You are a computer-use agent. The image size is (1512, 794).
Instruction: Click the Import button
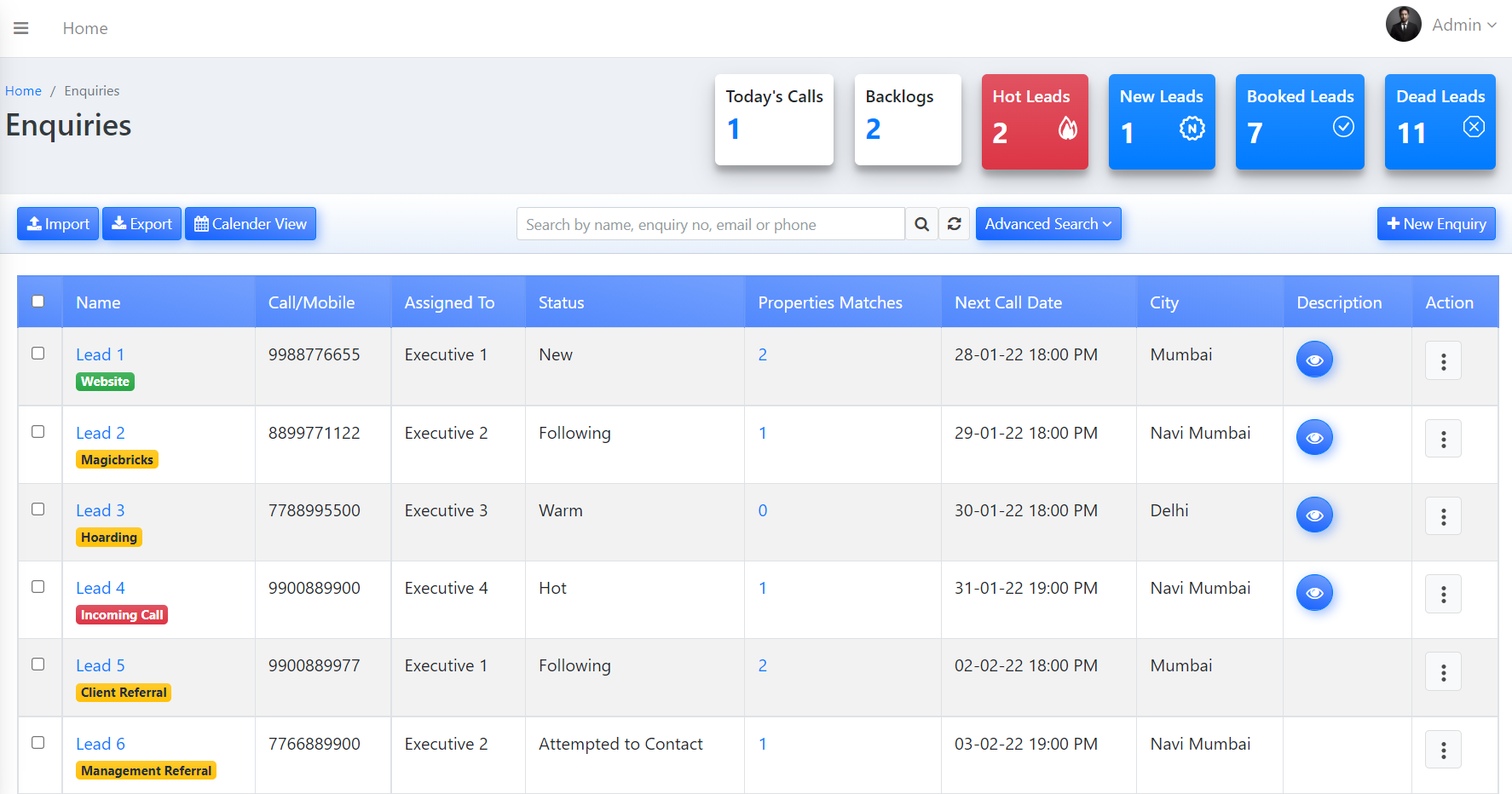click(x=58, y=224)
